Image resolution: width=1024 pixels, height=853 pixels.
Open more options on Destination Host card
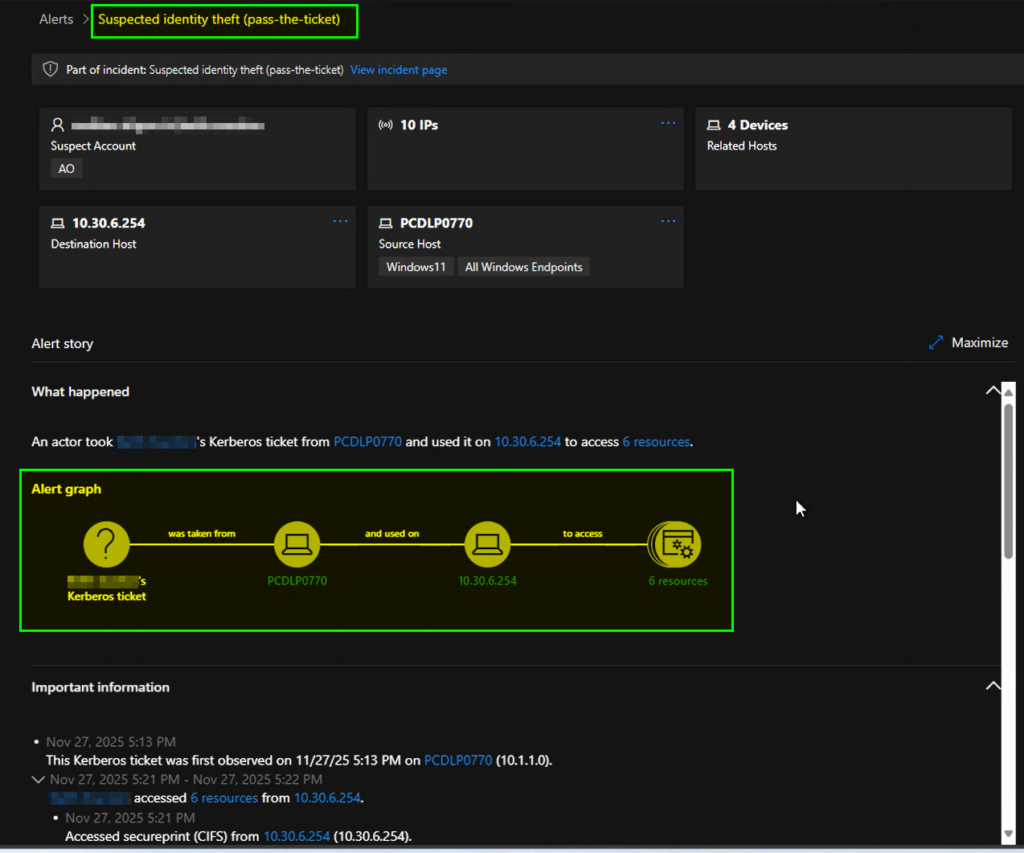coord(340,221)
